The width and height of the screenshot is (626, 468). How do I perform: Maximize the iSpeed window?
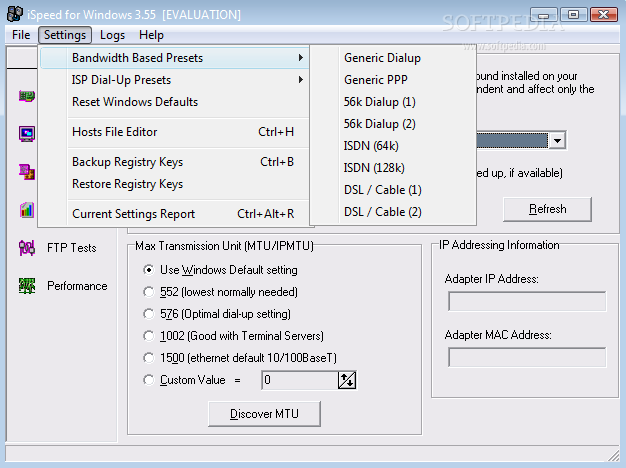pos(574,15)
